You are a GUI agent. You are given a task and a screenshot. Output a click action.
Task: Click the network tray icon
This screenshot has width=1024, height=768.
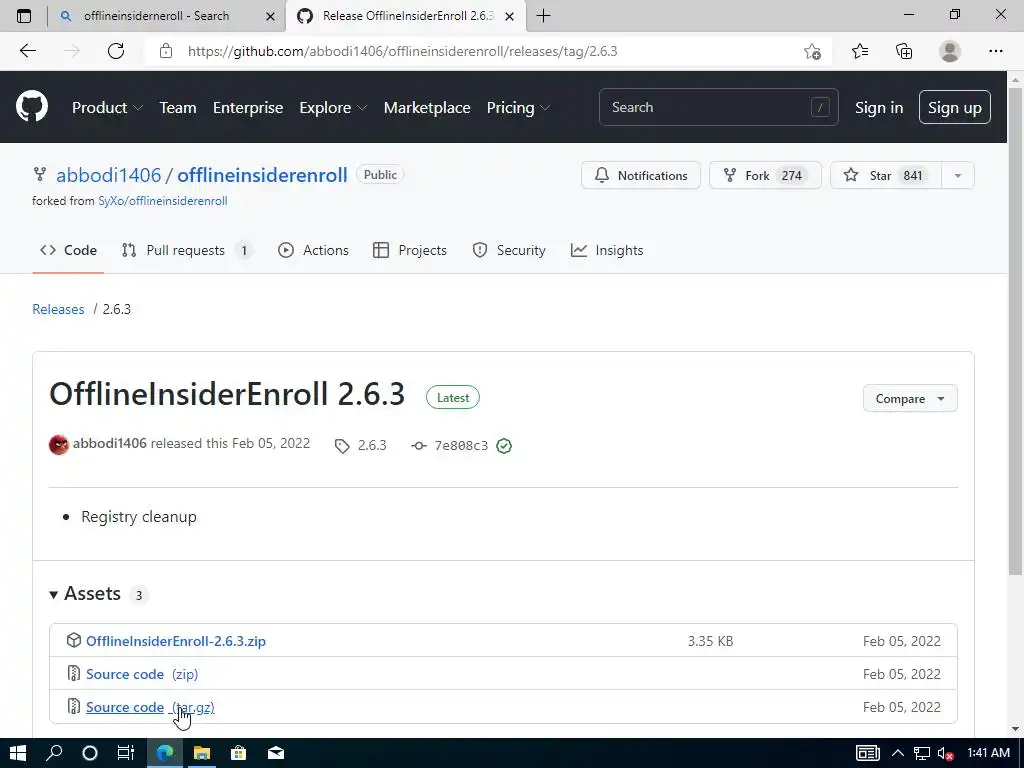[921, 754]
